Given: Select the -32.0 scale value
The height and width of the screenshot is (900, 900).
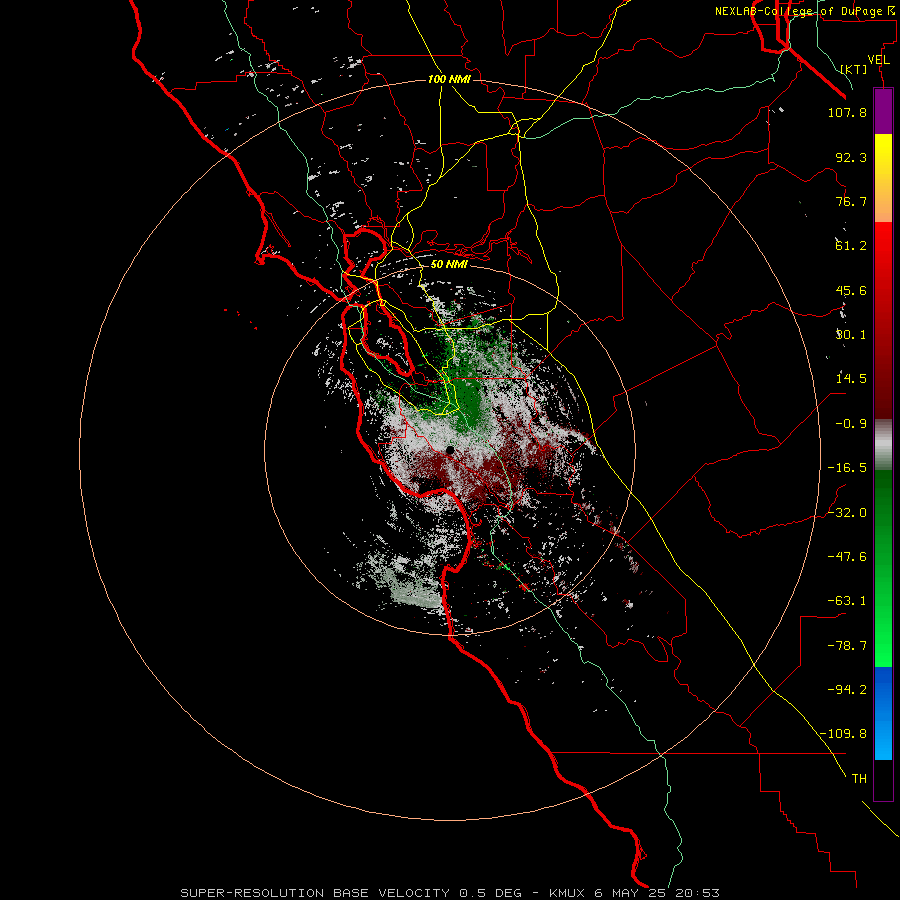Looking at the screenshot, I should (847, 513).
